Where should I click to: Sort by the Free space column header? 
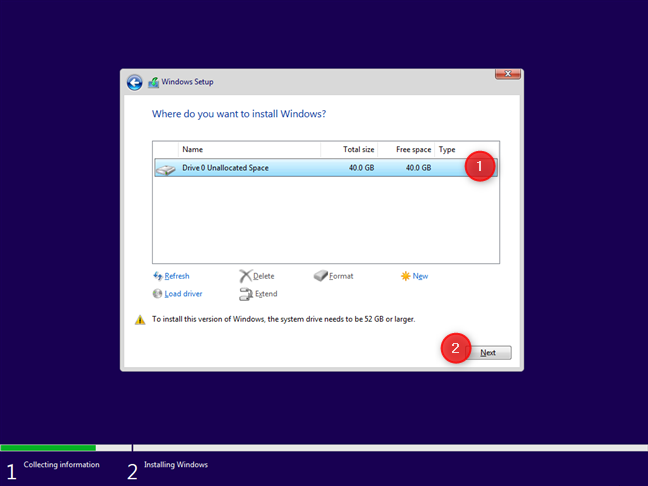(x=406, y=150)
